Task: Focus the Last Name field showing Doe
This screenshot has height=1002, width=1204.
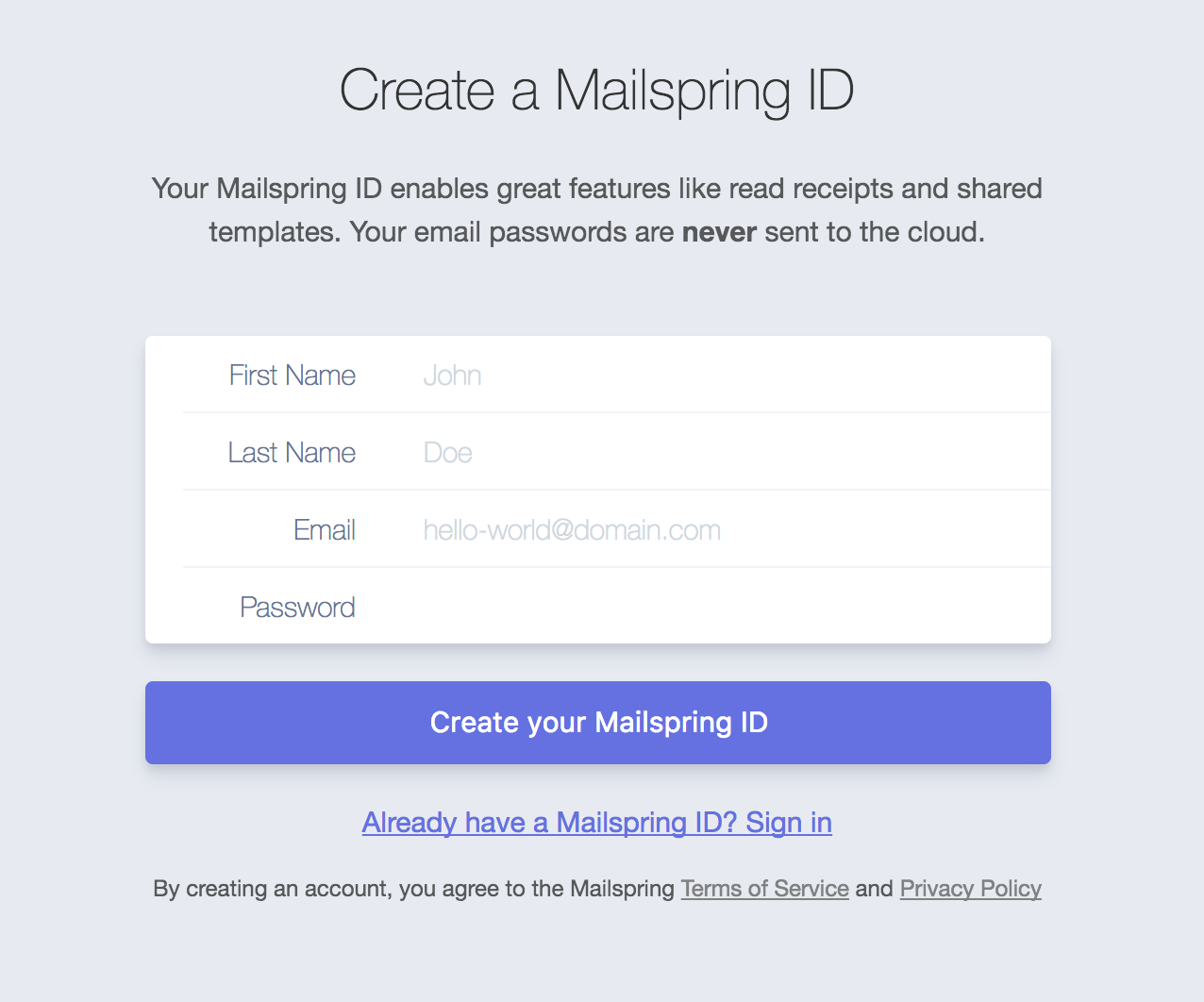Action: pos(727,453)
